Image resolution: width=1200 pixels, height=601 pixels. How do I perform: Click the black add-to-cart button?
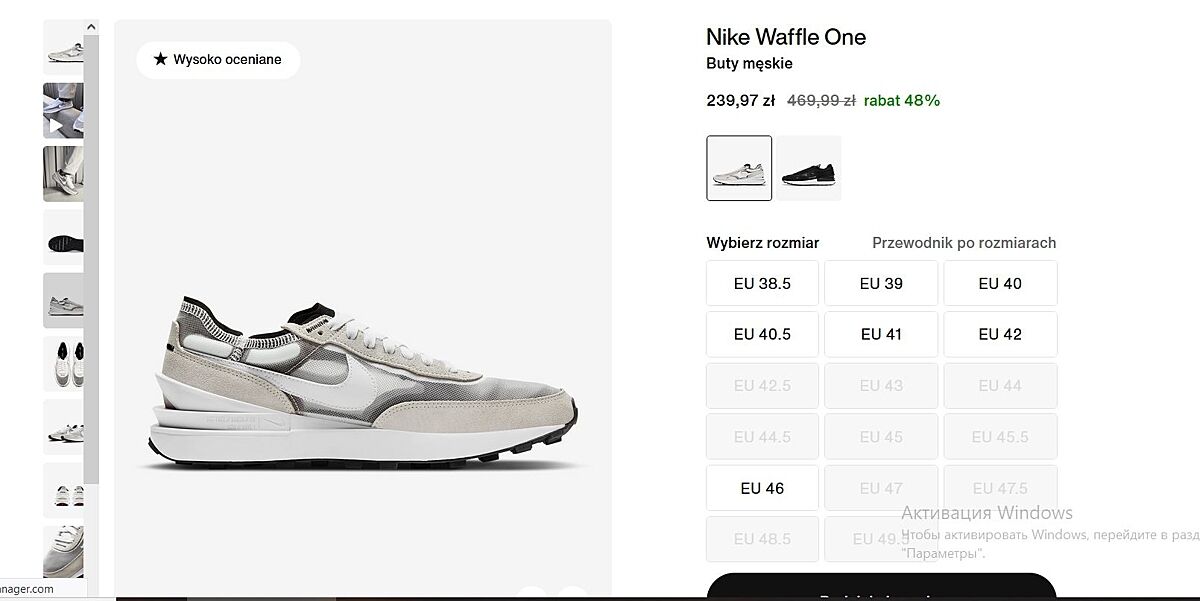[881, 588]
